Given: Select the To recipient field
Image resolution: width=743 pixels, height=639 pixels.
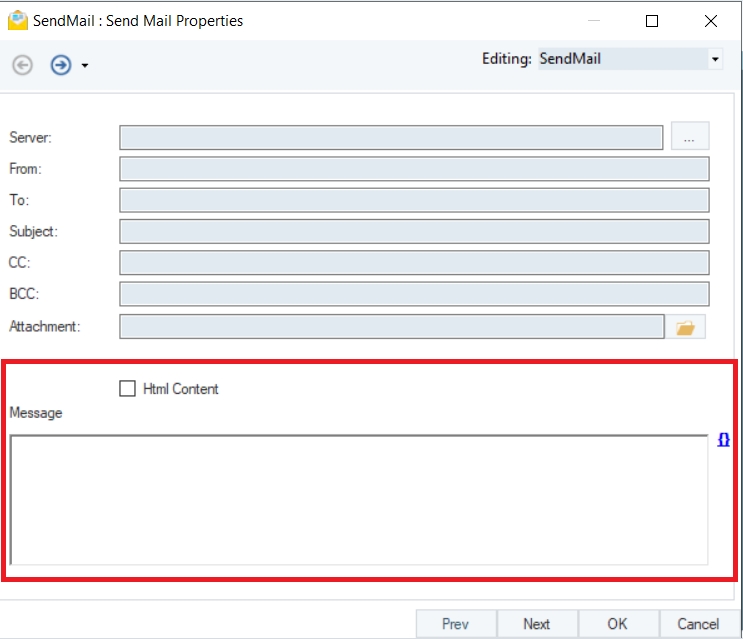Looking at the screenshot, I should point(414,200).
